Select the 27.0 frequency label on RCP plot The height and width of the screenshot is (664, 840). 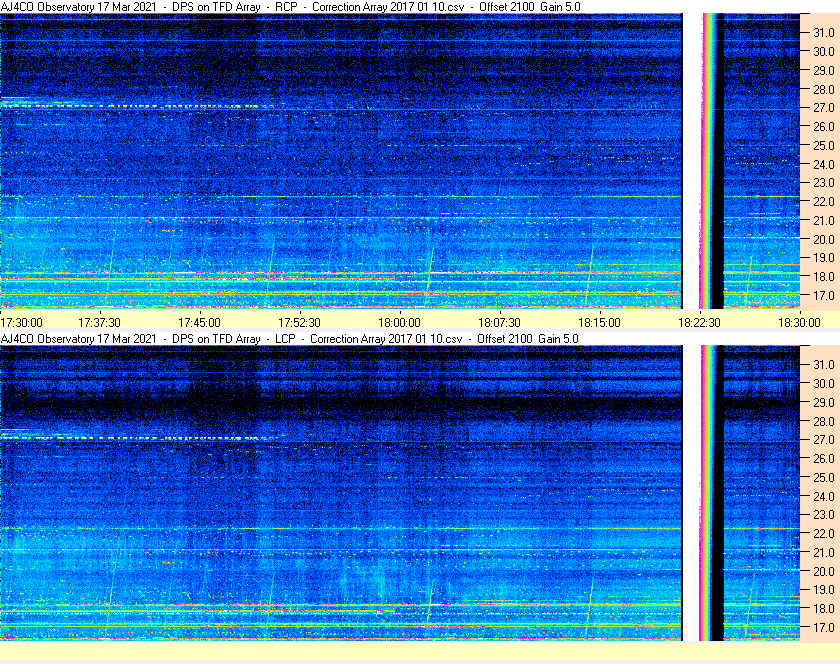pyautogui.click(x=823, y=107)
